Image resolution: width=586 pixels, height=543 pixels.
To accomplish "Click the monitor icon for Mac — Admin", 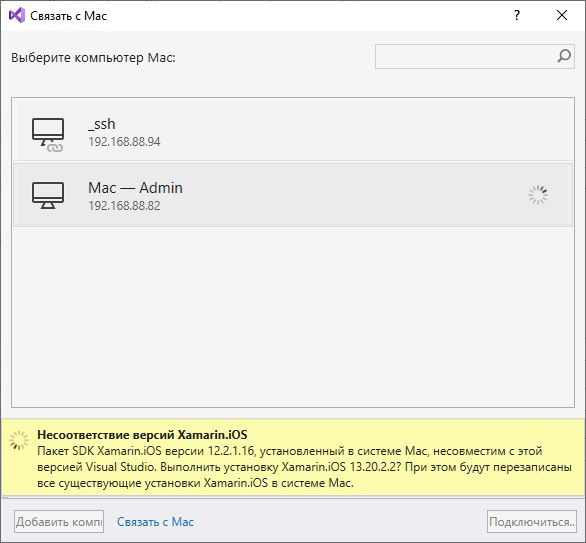I will pyautogui.click(x=48, y=195).
